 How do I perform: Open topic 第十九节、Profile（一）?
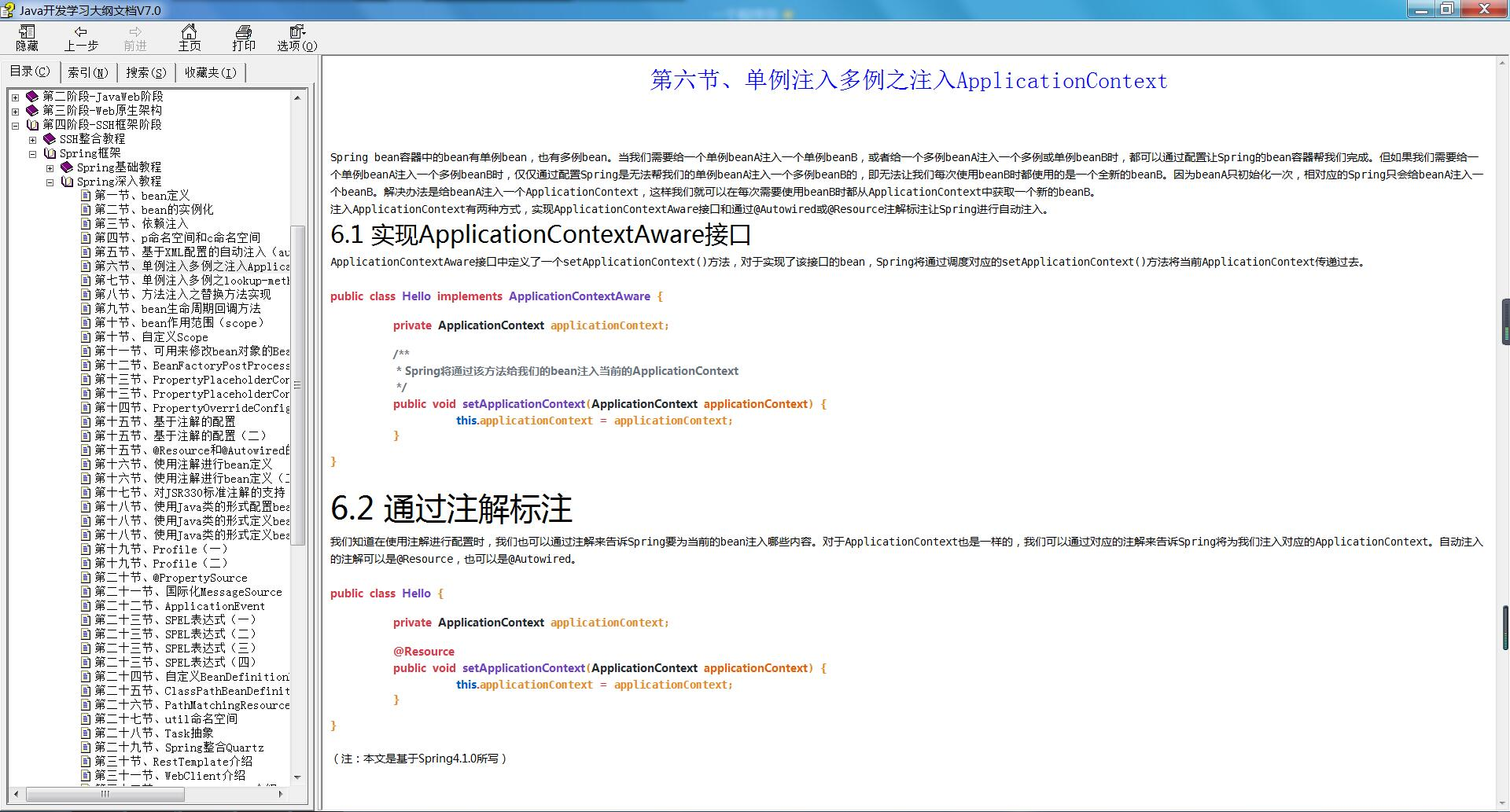coord(162,549)
